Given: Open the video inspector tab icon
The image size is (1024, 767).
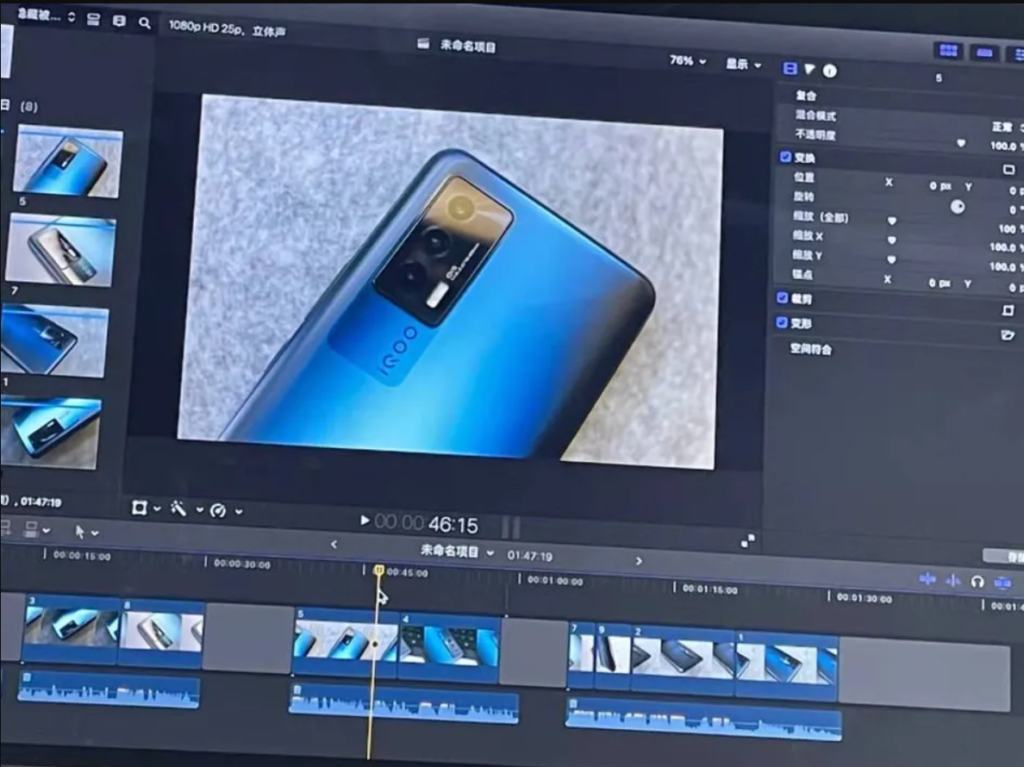Looking at the screenshot, I should 790,69.
